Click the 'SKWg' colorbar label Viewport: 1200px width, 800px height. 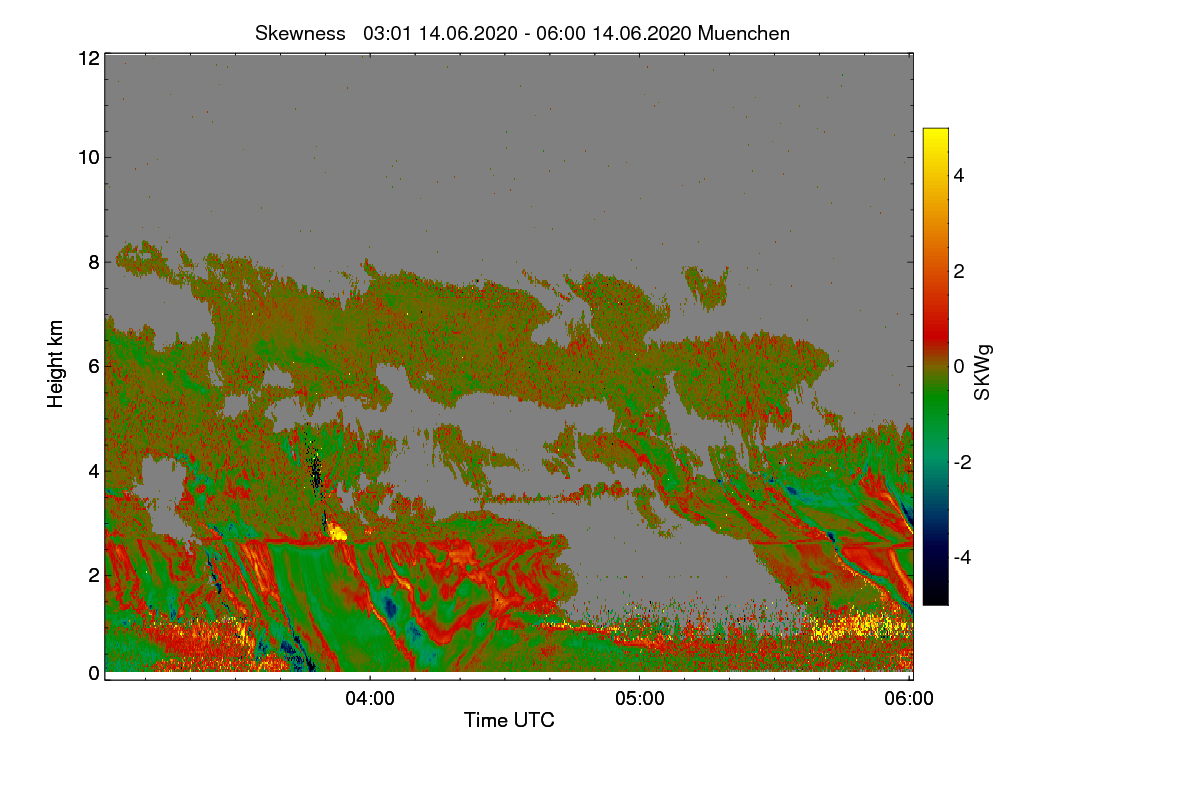[983, 372]
